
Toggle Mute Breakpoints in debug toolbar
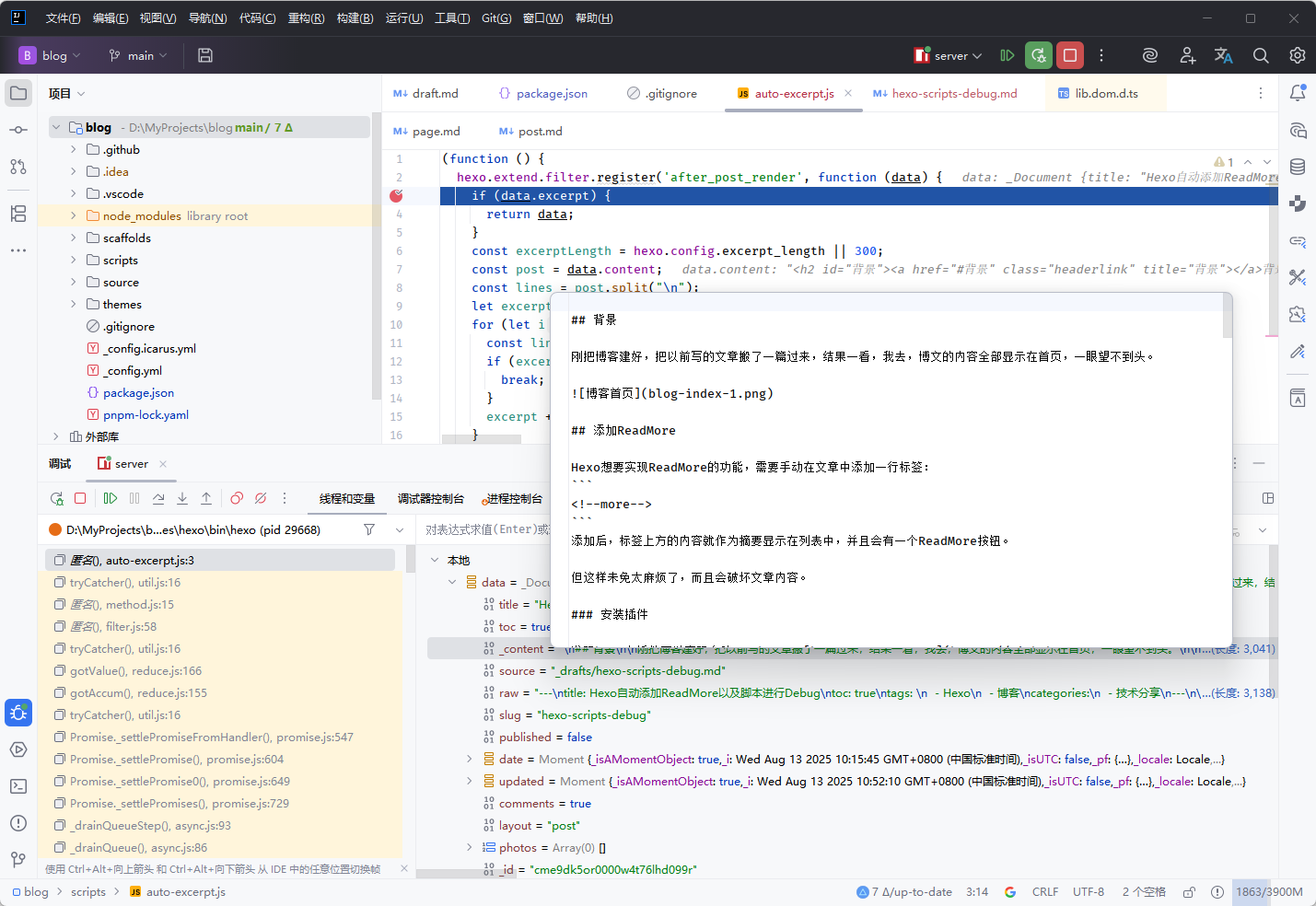[x=261, y=498]
